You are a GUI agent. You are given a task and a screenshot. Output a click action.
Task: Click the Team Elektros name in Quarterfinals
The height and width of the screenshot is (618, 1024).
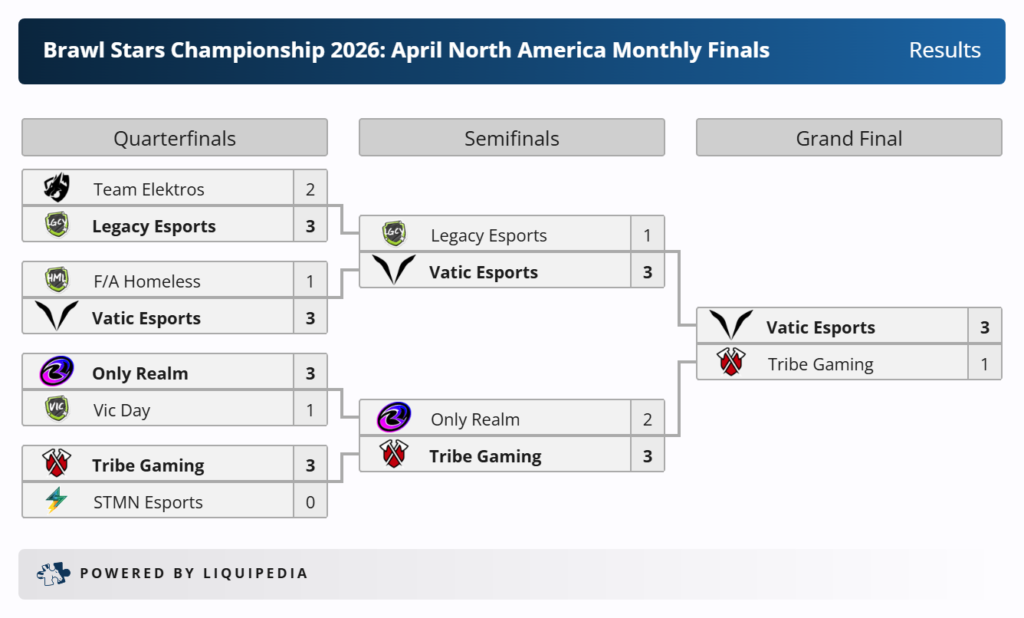pos(149,189)
